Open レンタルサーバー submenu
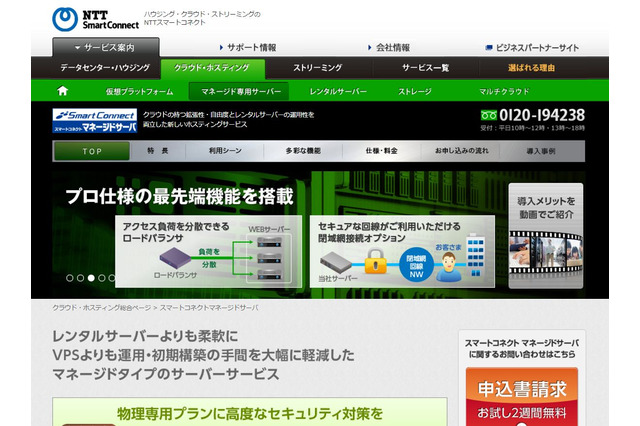 [338, 91]
